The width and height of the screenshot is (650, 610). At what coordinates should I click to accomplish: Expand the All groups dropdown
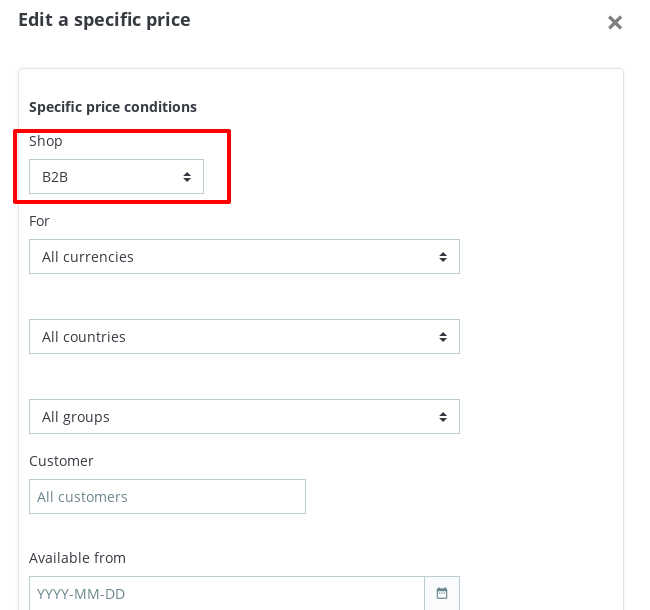[244, 417]
